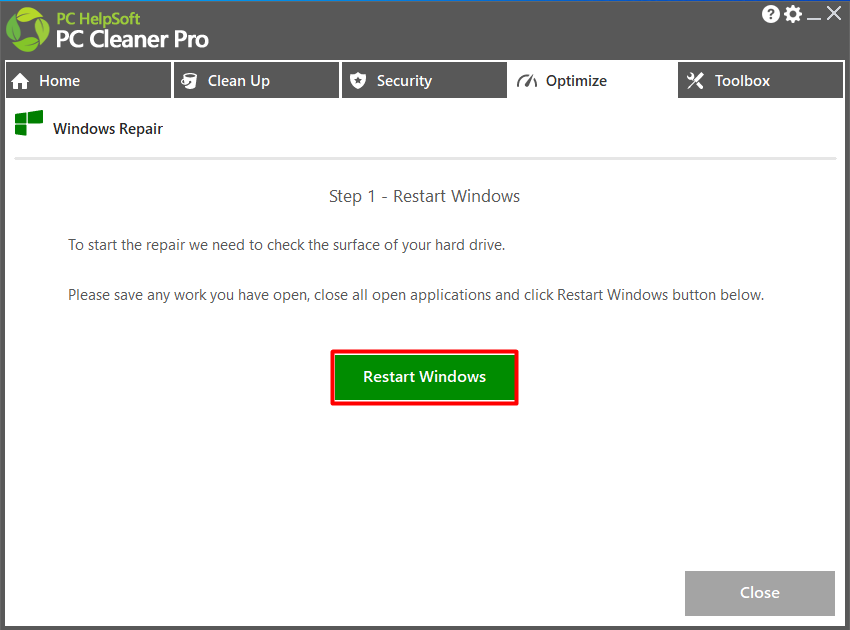The image size is (850, 630).
Task: Click the green Windows Repair logo icon
Action: click(29, 123)
